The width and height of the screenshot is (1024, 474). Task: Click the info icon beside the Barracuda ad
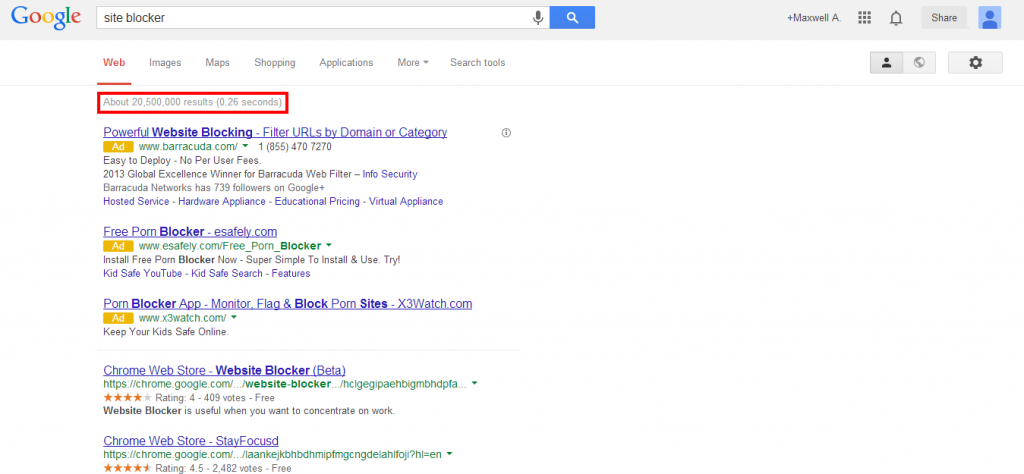click(506, 133)
